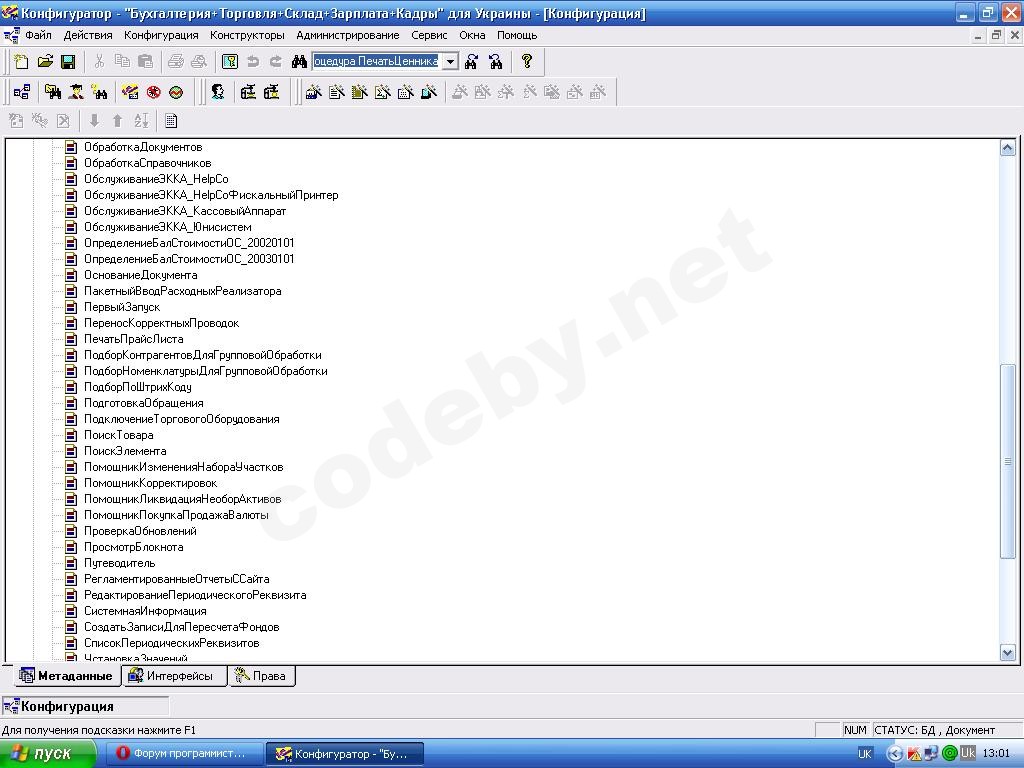1024x768 pixels.
Task: Select ОбслуживаниеЭККА_КассовыйАппарат item
Action: click(185, 211)
